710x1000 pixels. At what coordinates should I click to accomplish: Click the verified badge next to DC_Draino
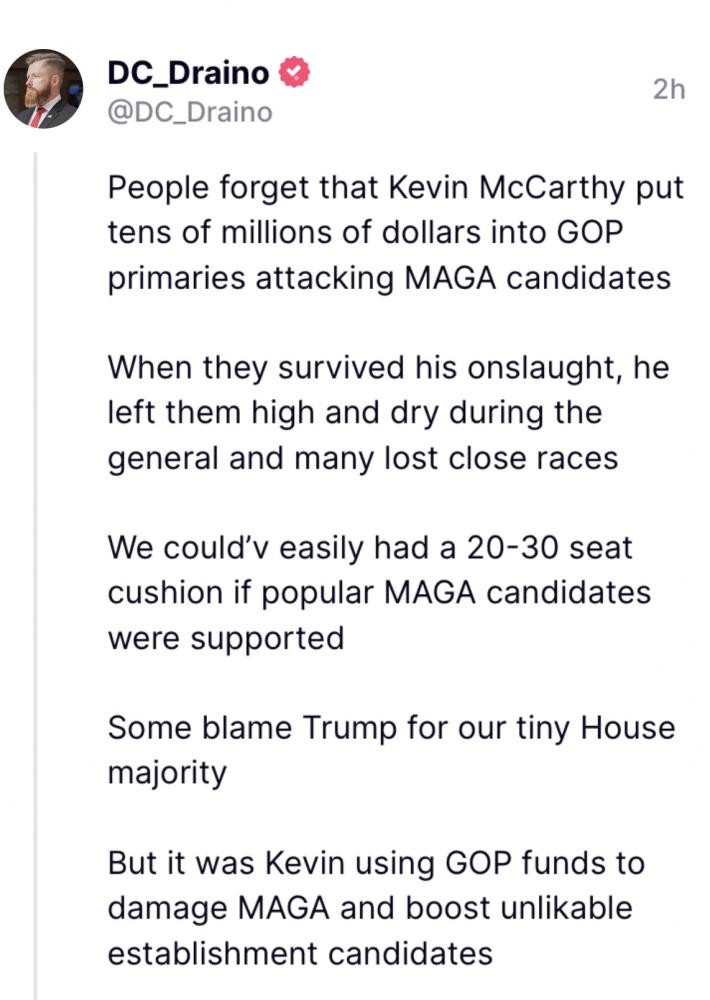coord(294,72)
